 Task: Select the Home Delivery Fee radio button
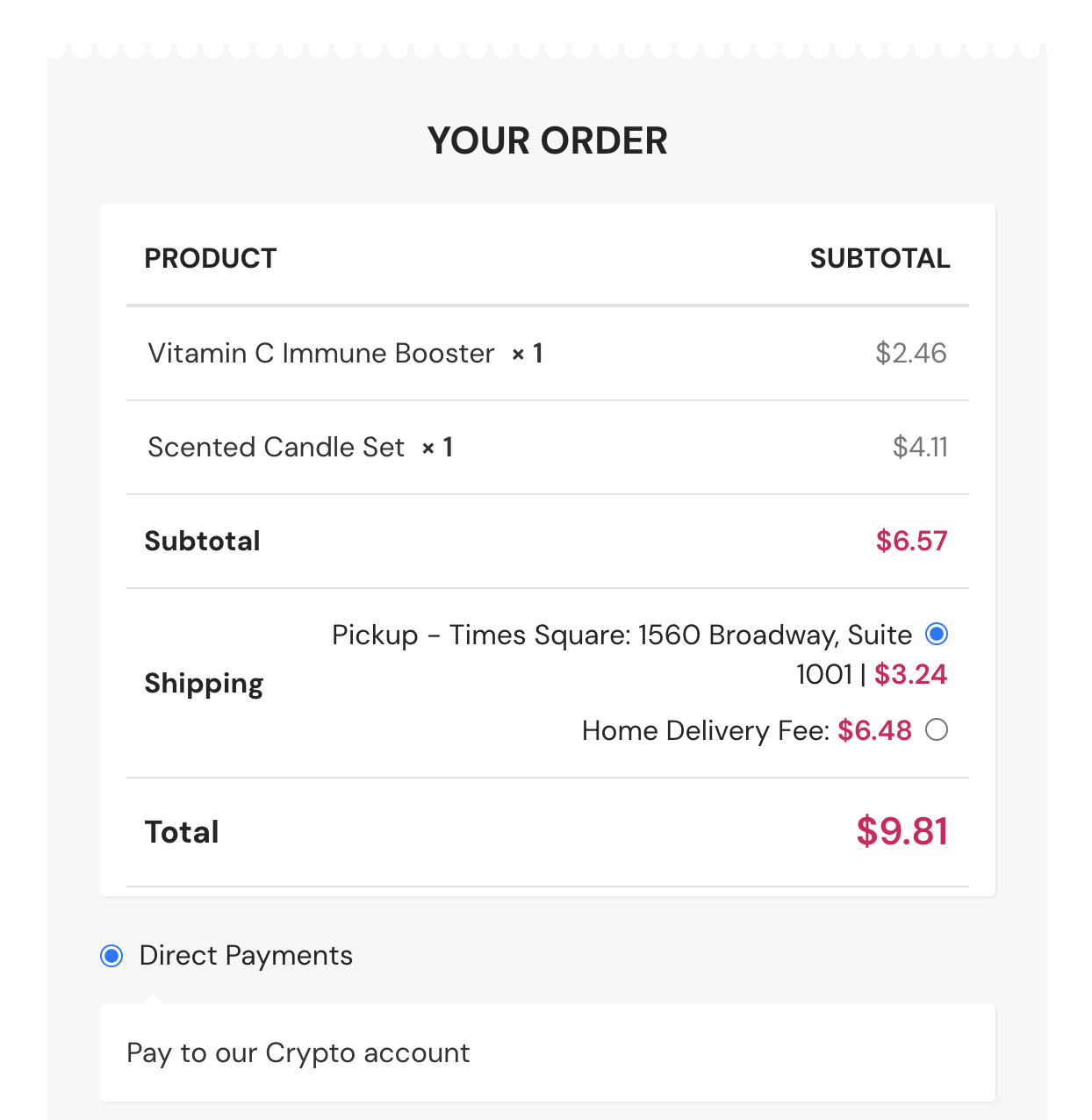point(937,729)
